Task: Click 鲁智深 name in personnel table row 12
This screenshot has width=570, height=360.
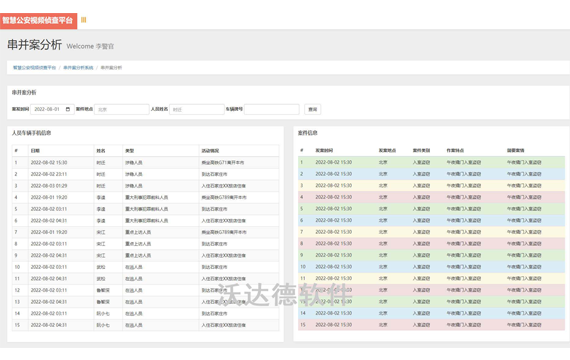Action: [103, 291]
